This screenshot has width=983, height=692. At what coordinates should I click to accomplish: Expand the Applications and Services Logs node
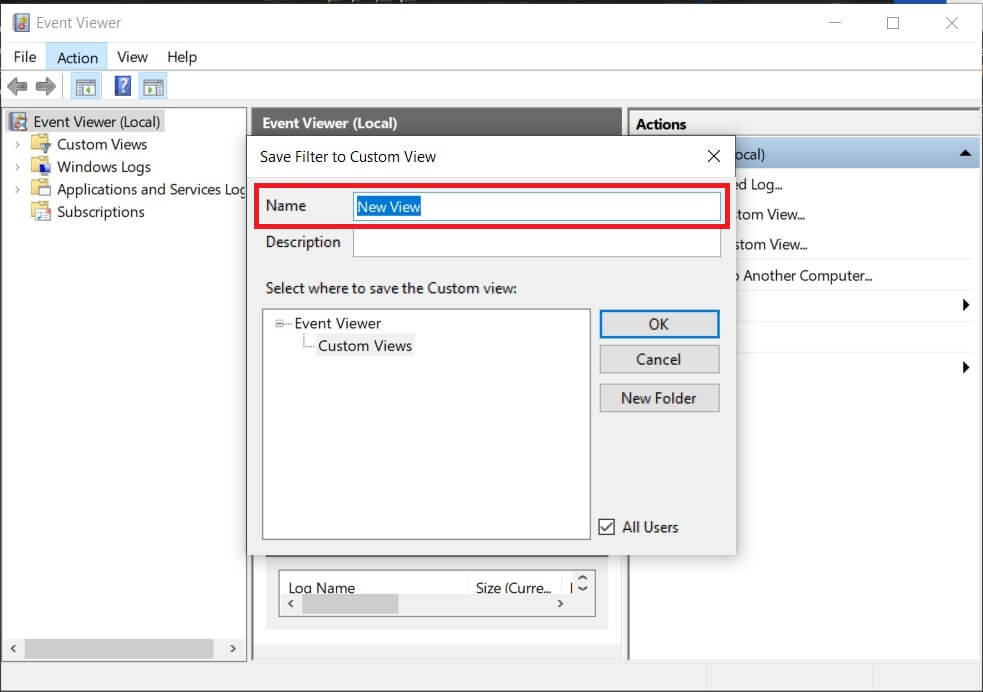[x=17, y=190]
